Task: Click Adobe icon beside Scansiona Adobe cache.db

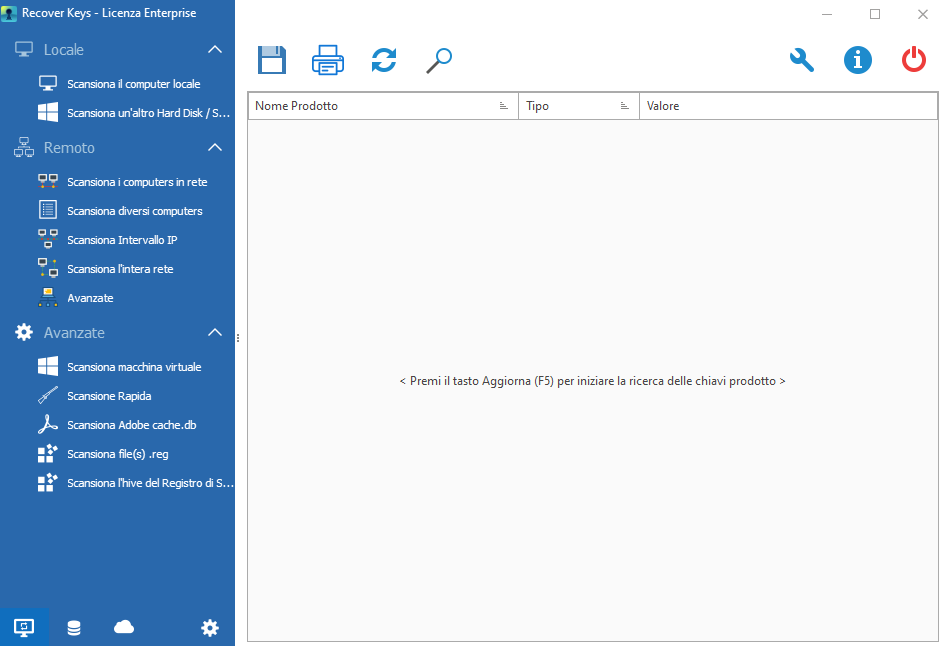Action: click(x=48, y=424)
